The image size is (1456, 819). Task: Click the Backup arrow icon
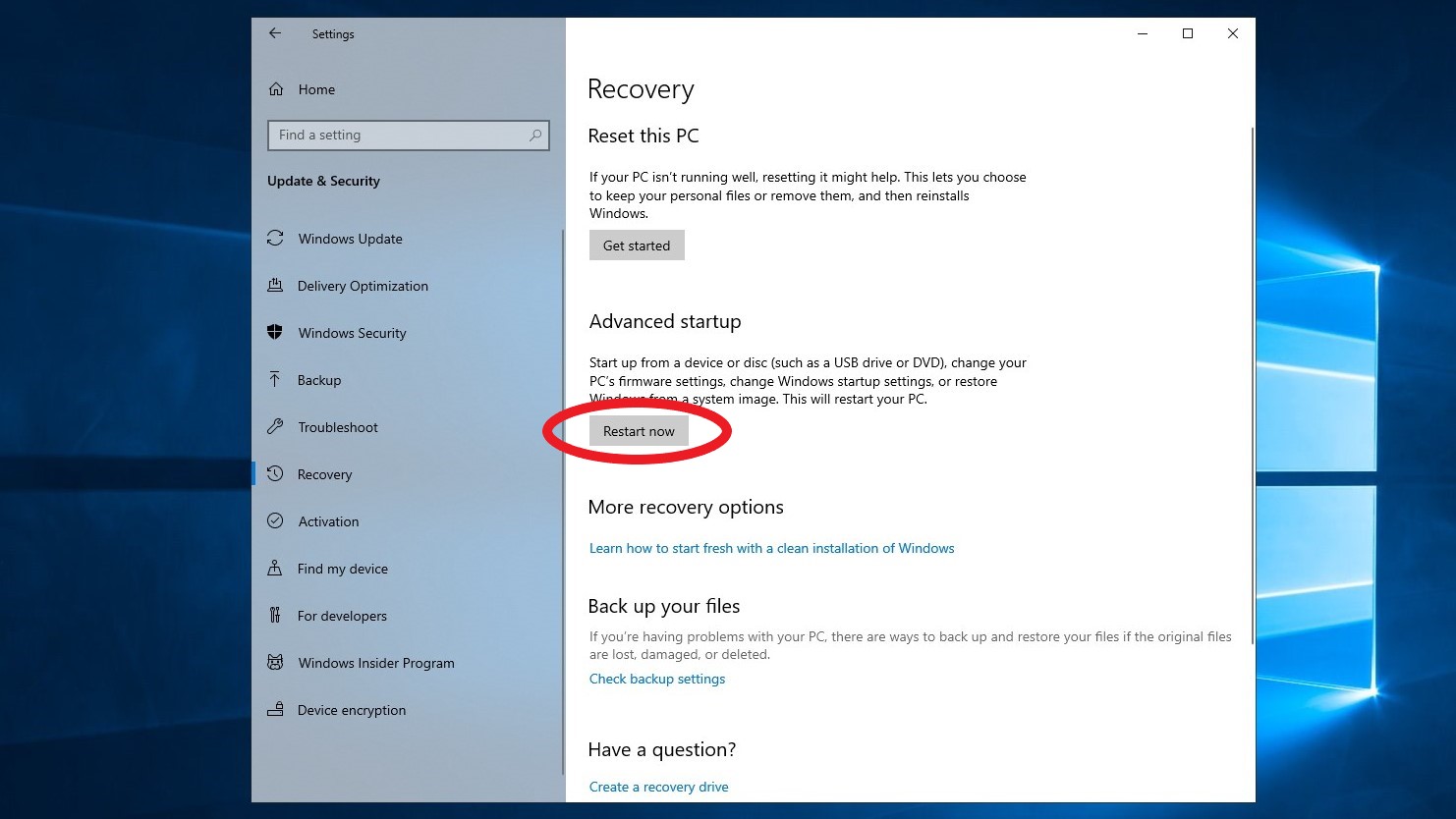(275, 380)
